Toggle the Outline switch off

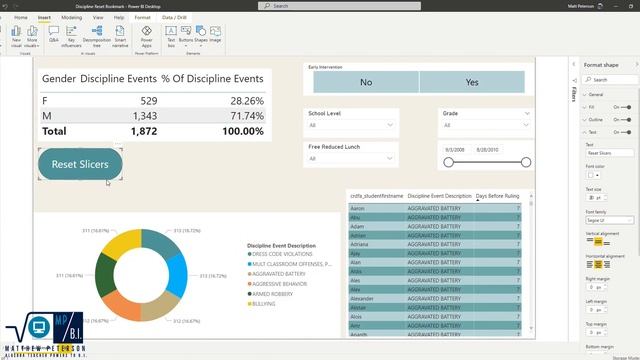626,120
